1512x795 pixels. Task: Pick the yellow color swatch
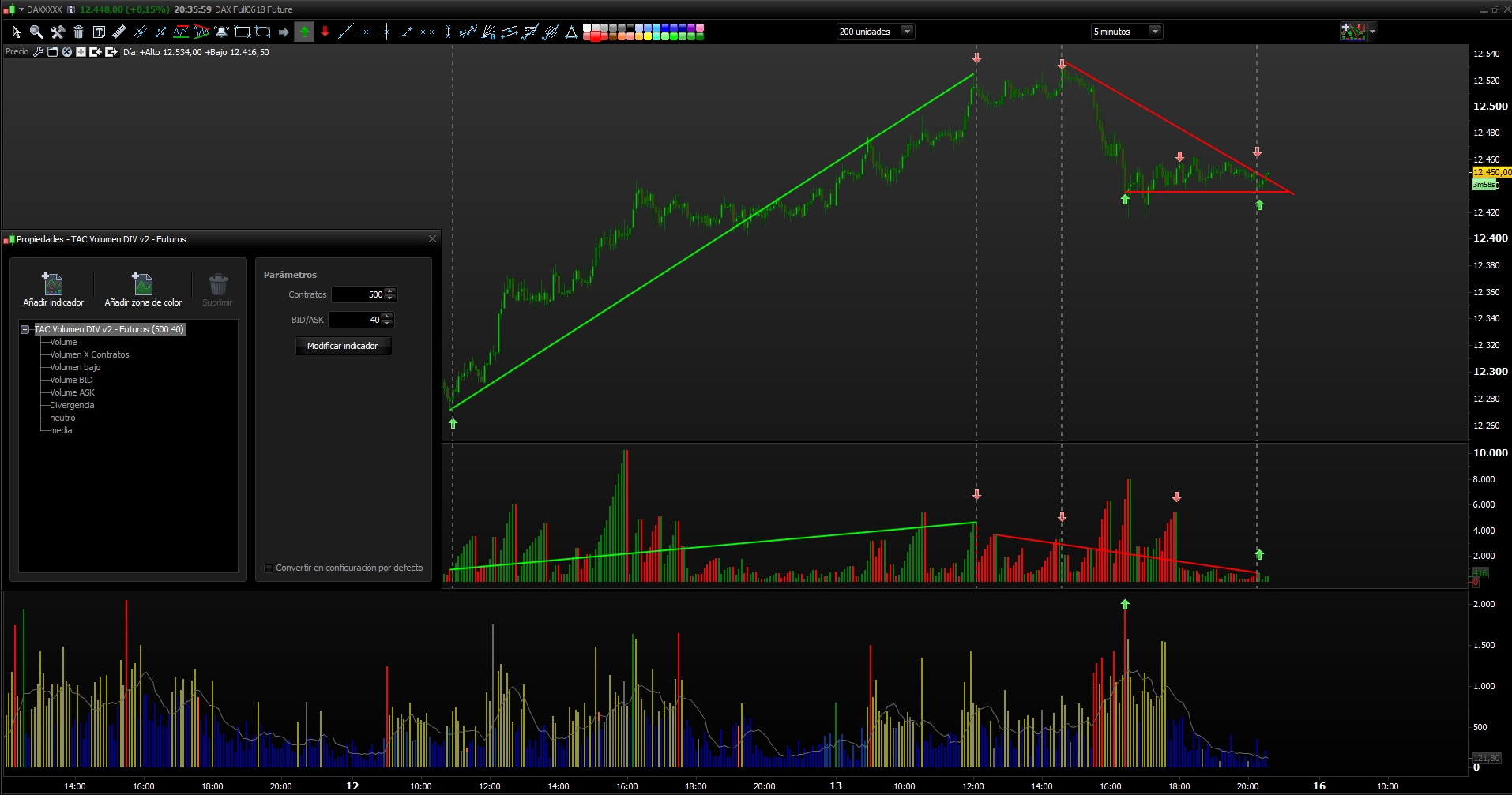tap(648, 36)
